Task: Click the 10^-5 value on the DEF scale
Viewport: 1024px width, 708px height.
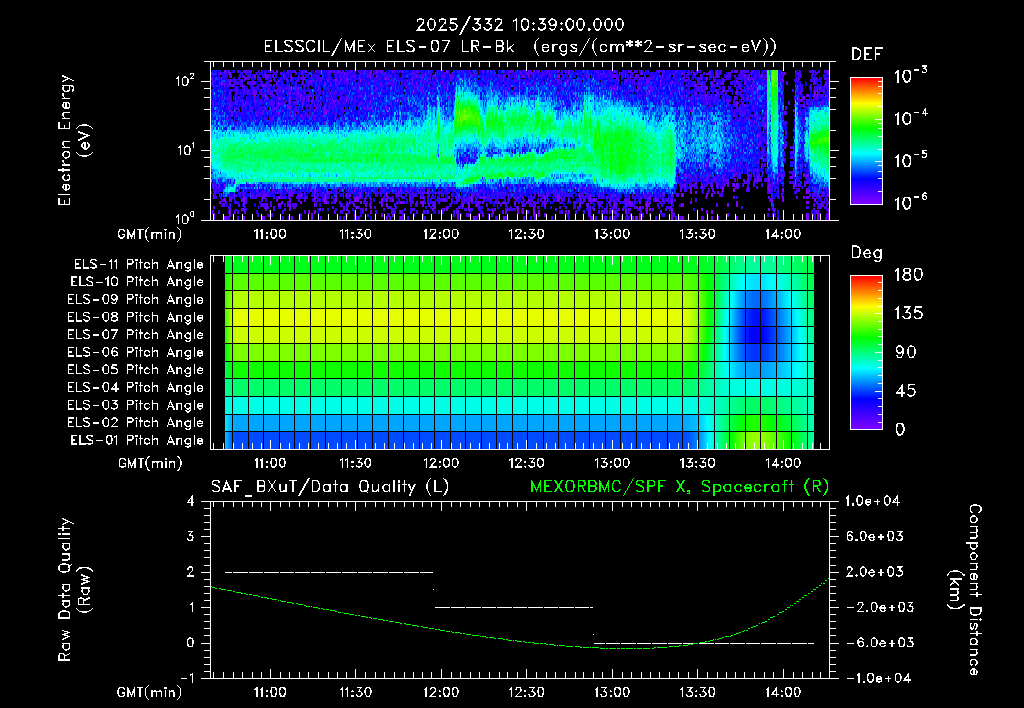Action: pos(910,161)
